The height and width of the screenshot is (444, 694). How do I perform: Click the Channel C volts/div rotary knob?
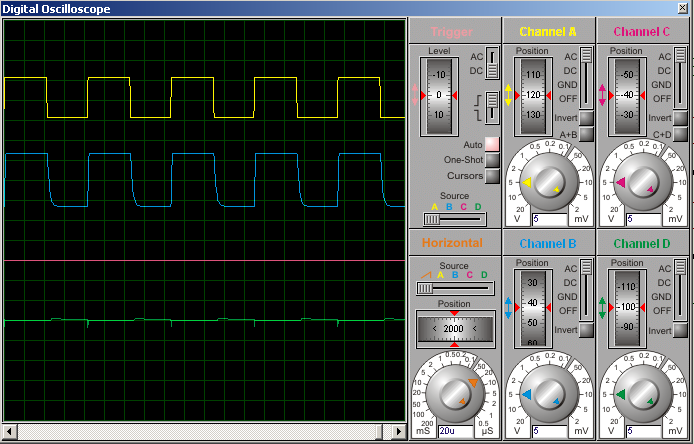(642, 183)
